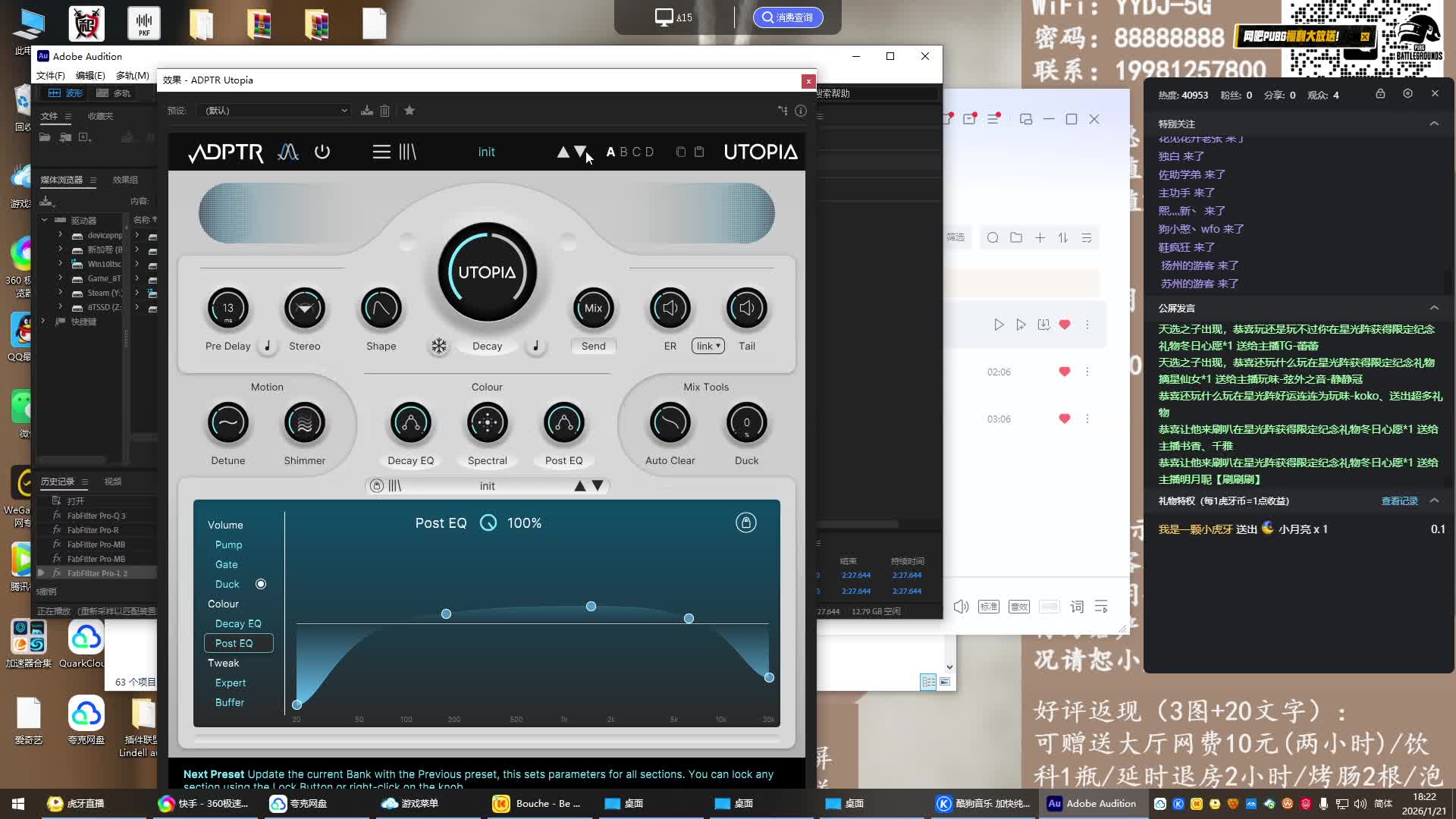
Task: Expand the devicepnp tree item
Action: coord(61,235)
